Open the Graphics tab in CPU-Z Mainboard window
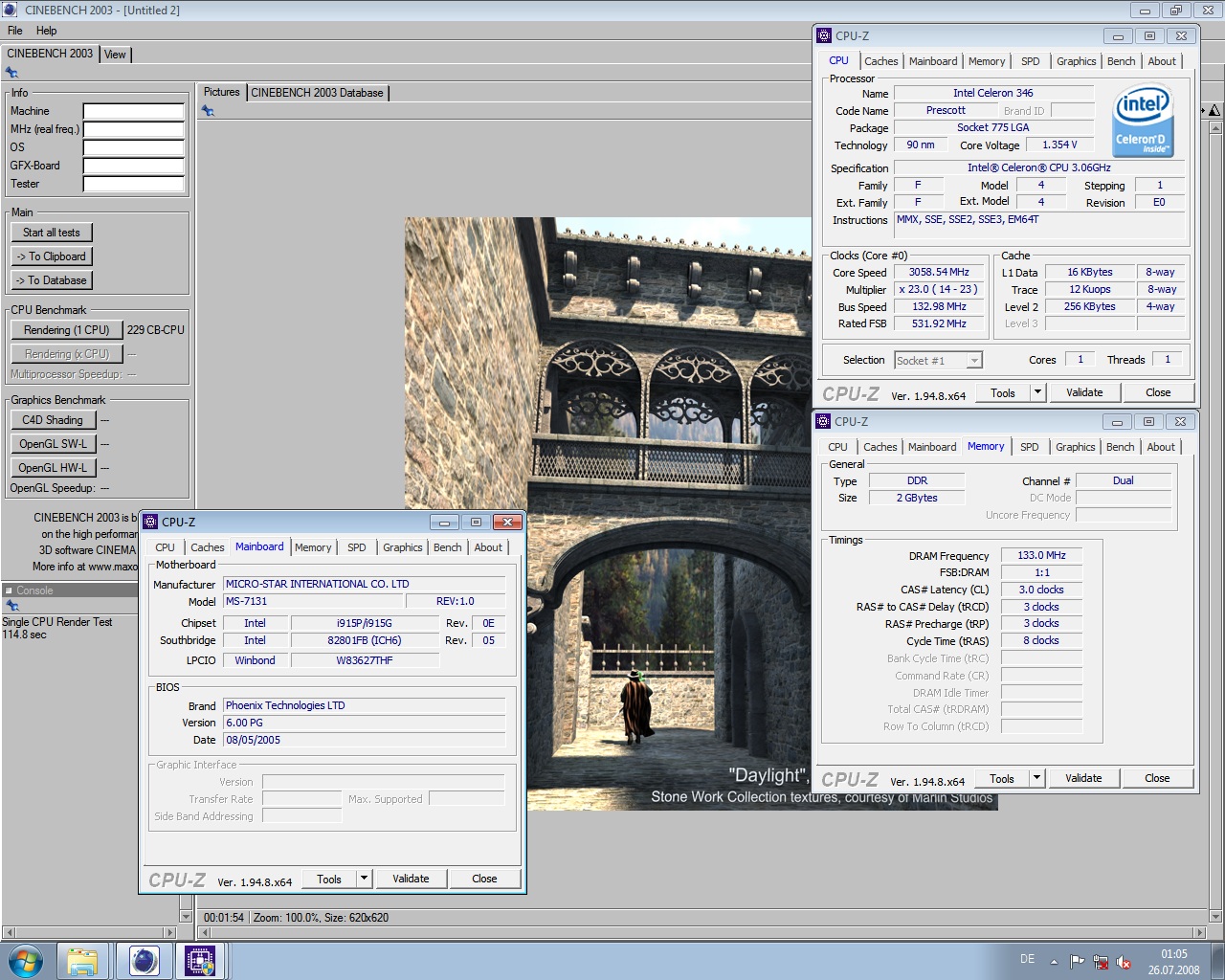The height and width of the screenshot is (980, 1225). (403, 547)
